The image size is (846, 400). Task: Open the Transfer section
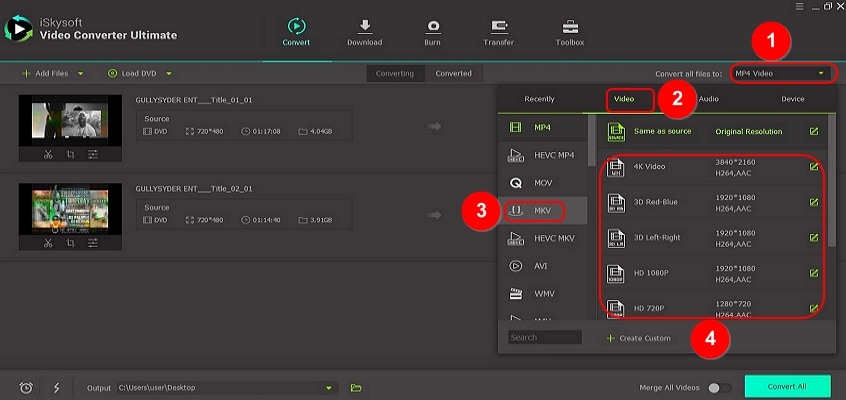click(499, 32)
